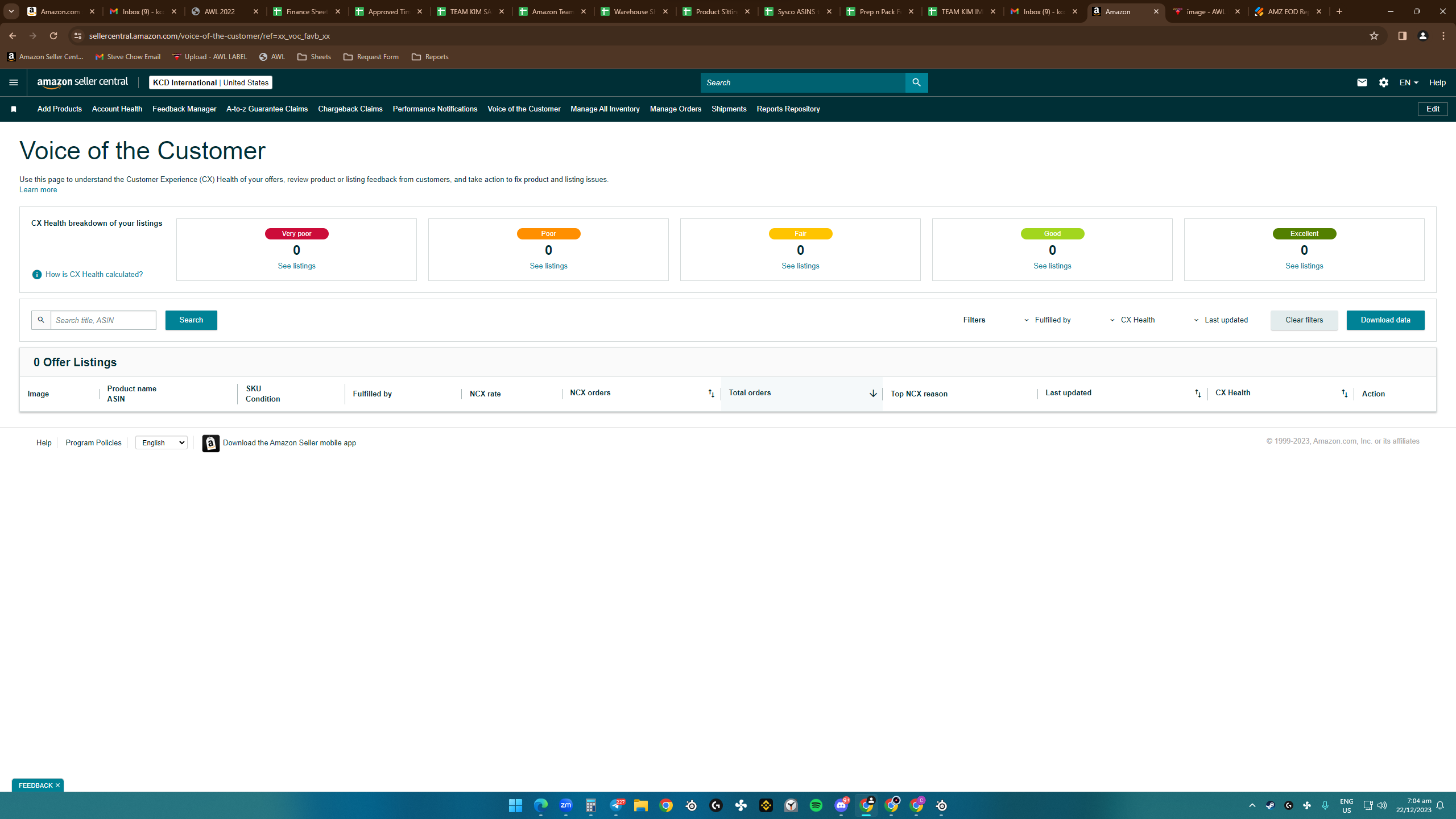Screen dimensions: 1456x819
Task: Click the Search title, ASIN field
Action: click(104, 320)
